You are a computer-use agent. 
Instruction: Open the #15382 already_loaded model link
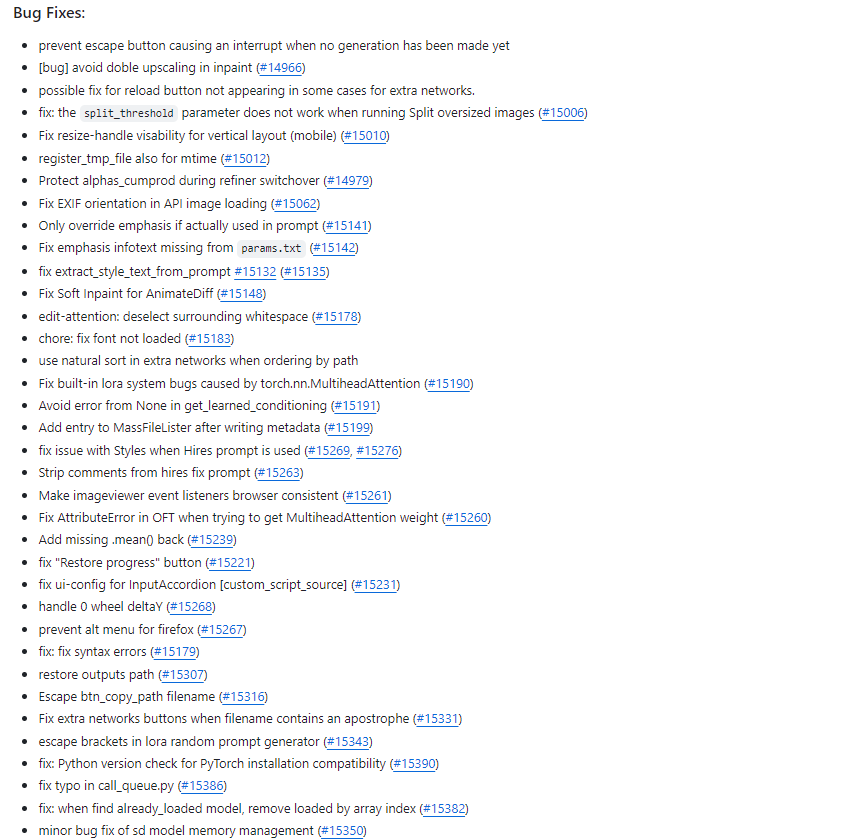click(x=445, y=809)
